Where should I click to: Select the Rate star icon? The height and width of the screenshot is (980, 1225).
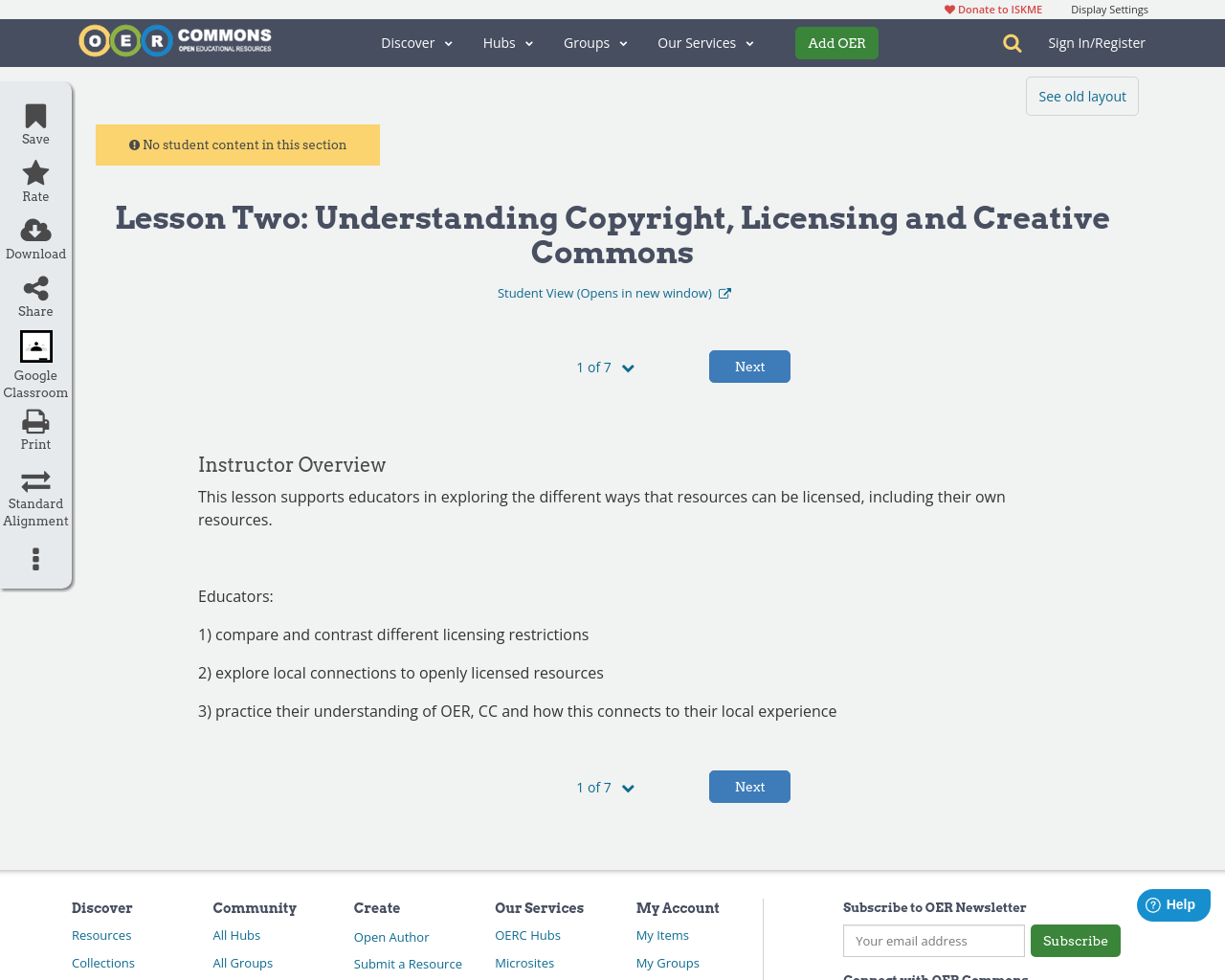[x=34, y=171]
